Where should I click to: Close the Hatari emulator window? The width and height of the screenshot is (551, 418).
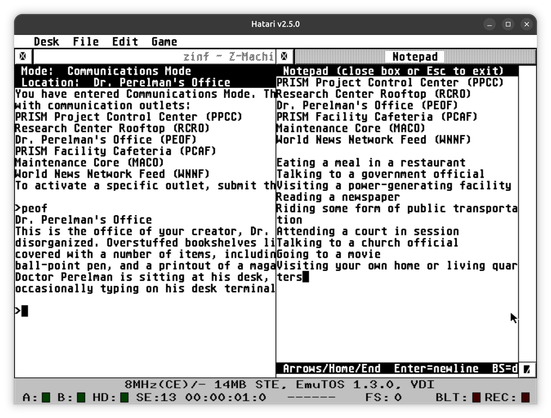(x=526, y=24)
